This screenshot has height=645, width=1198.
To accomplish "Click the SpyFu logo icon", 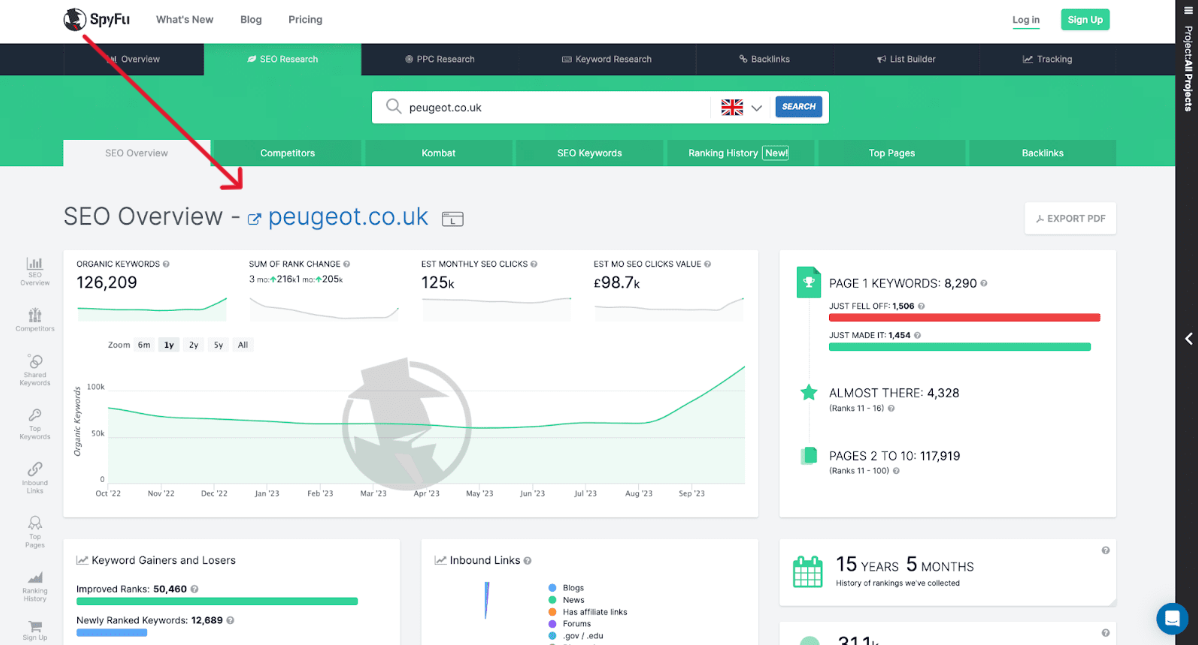I will tap(74, 19).
